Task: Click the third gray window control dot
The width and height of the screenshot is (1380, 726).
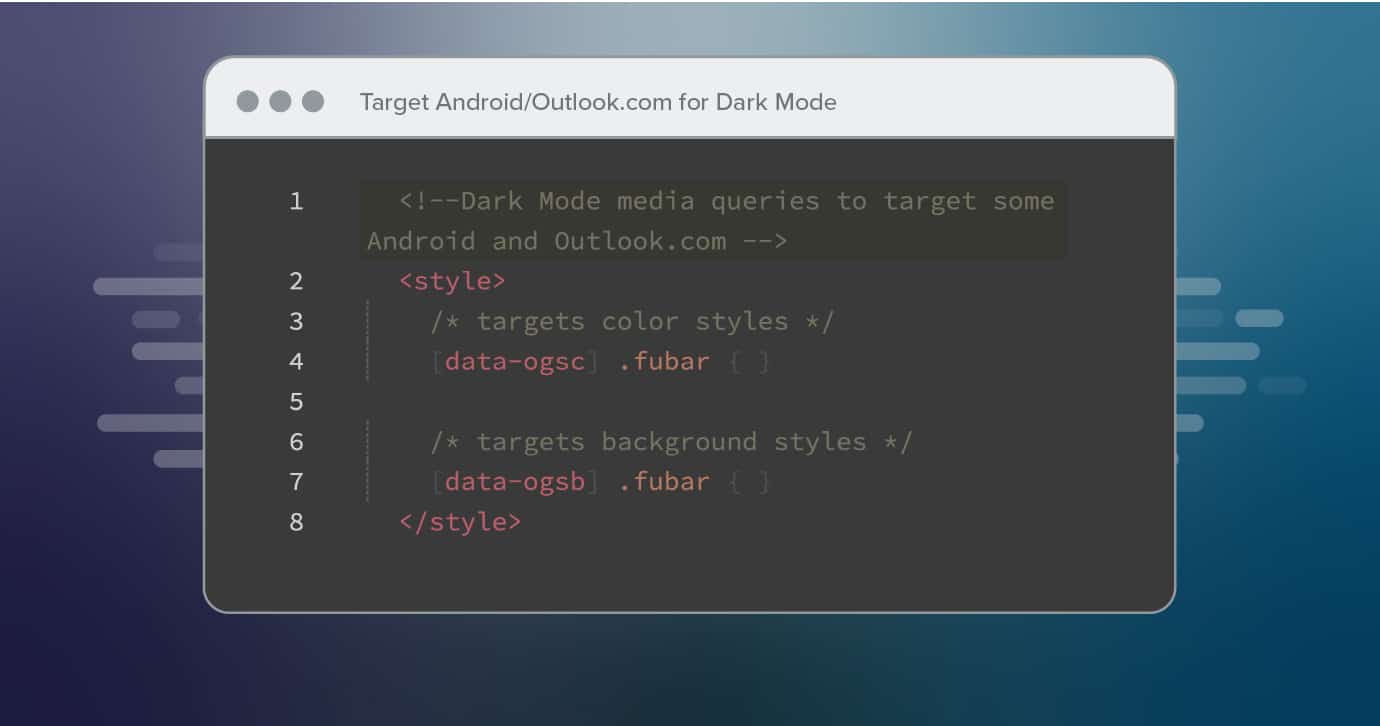Action: [313, 101]
